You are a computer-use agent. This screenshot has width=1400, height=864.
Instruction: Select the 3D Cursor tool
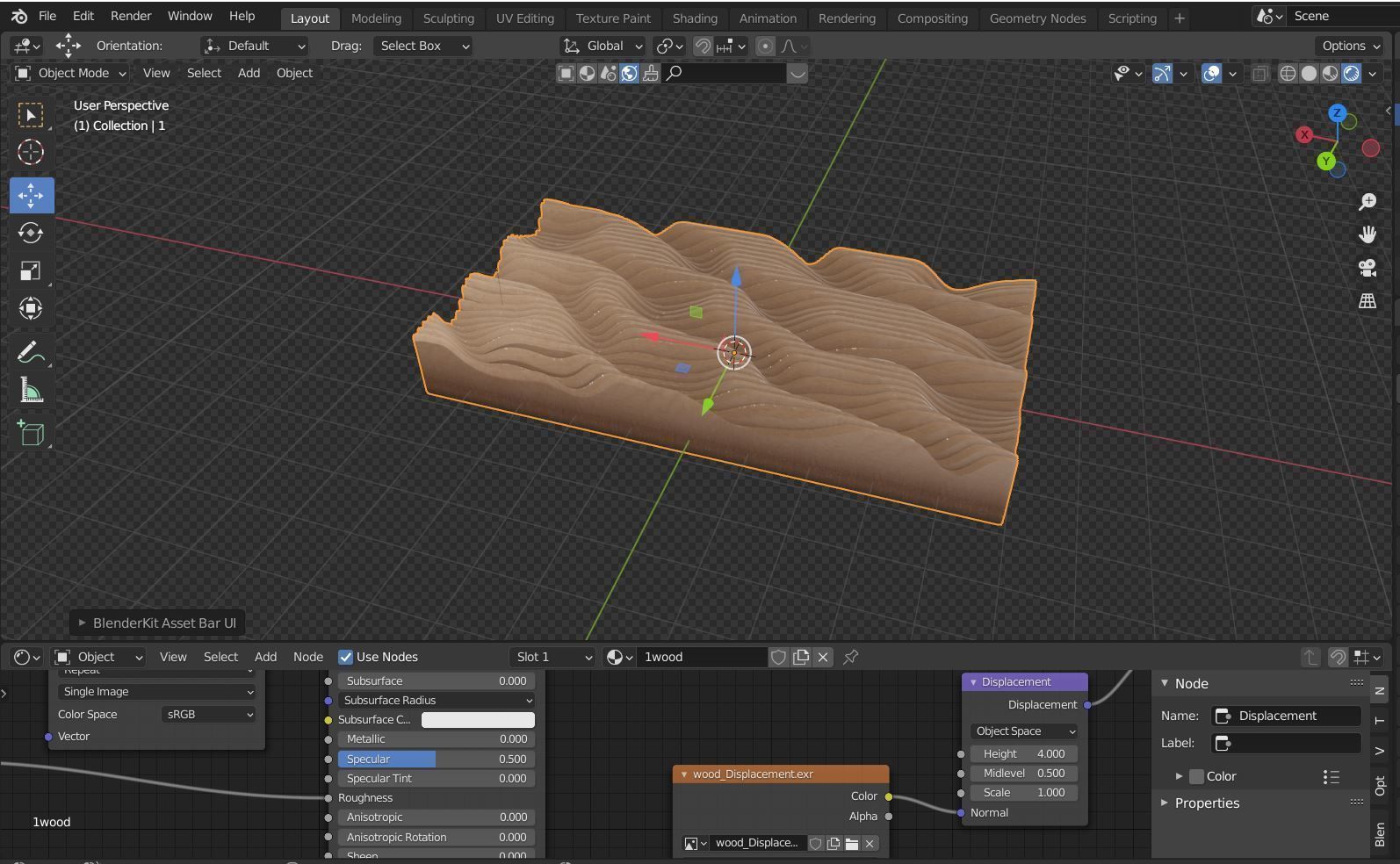coord(31,152)
